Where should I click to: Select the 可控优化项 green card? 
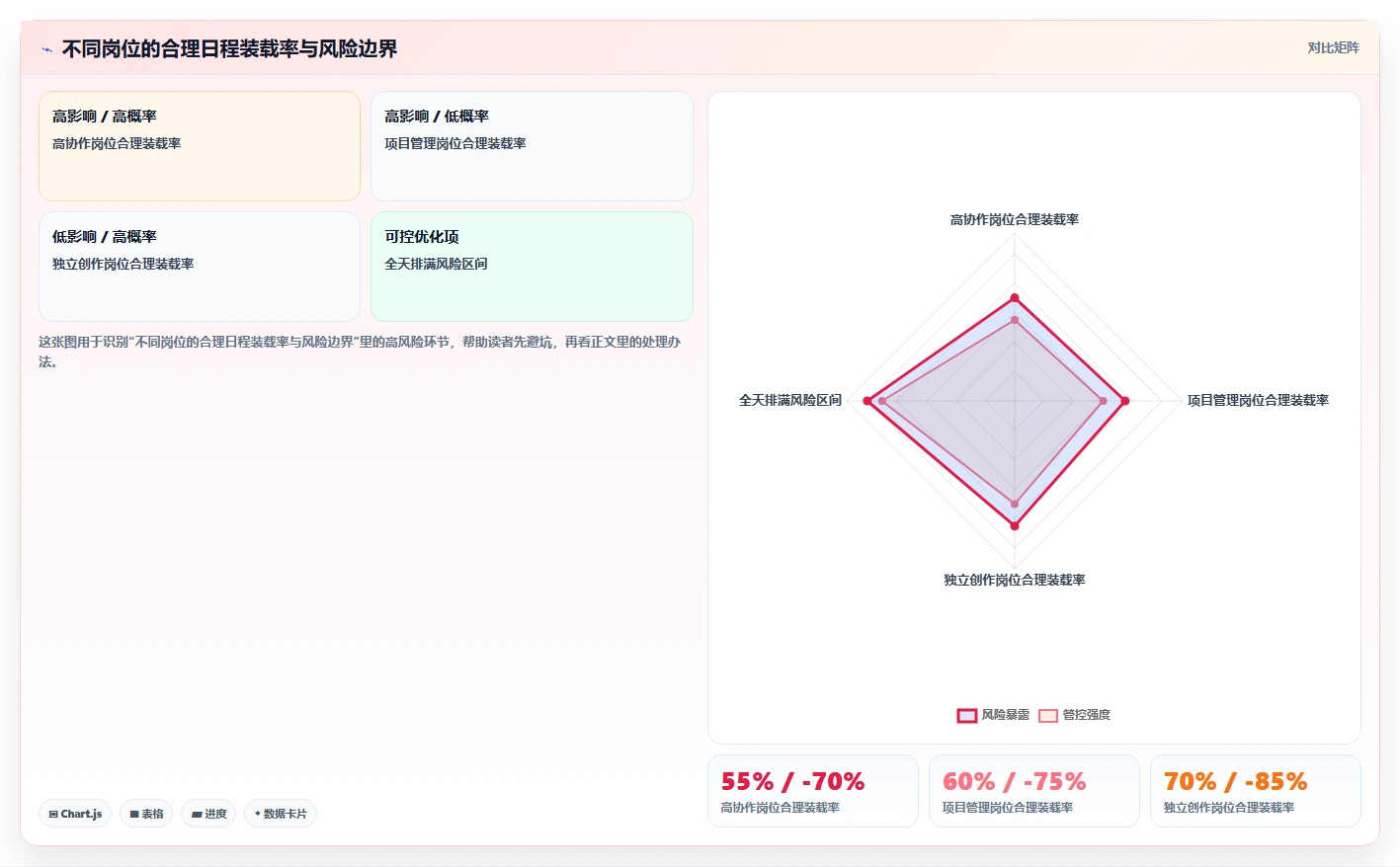tap(532, 267)
